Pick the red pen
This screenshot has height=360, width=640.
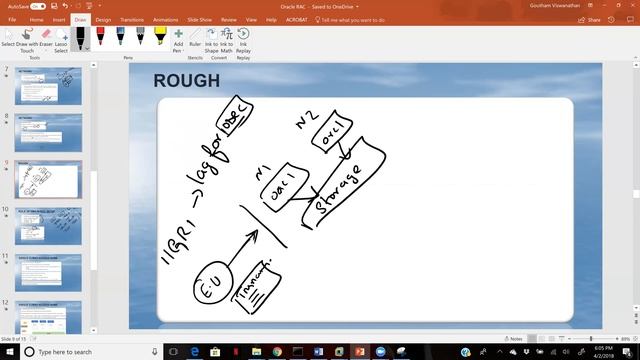100,36
